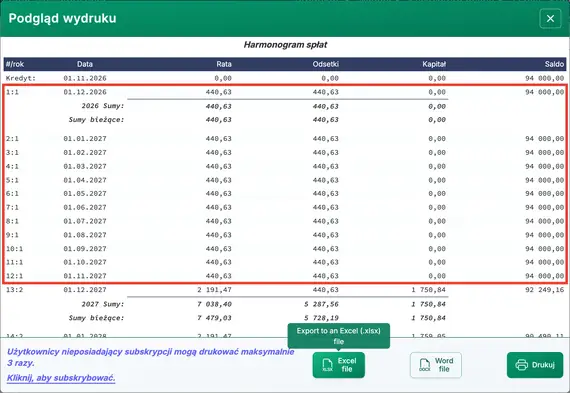Click the #/rok column header
570x393 pixels.
click(x=15, y=64)
